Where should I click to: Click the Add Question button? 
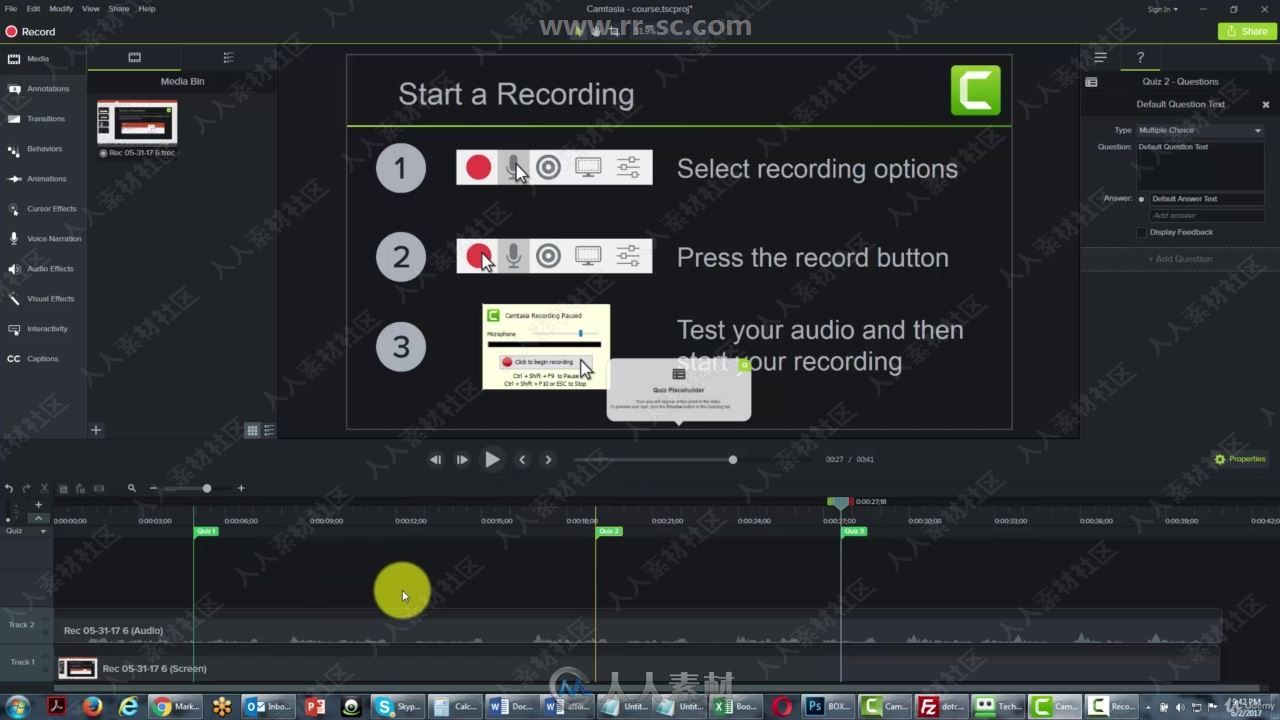[x=1180, y=259]
